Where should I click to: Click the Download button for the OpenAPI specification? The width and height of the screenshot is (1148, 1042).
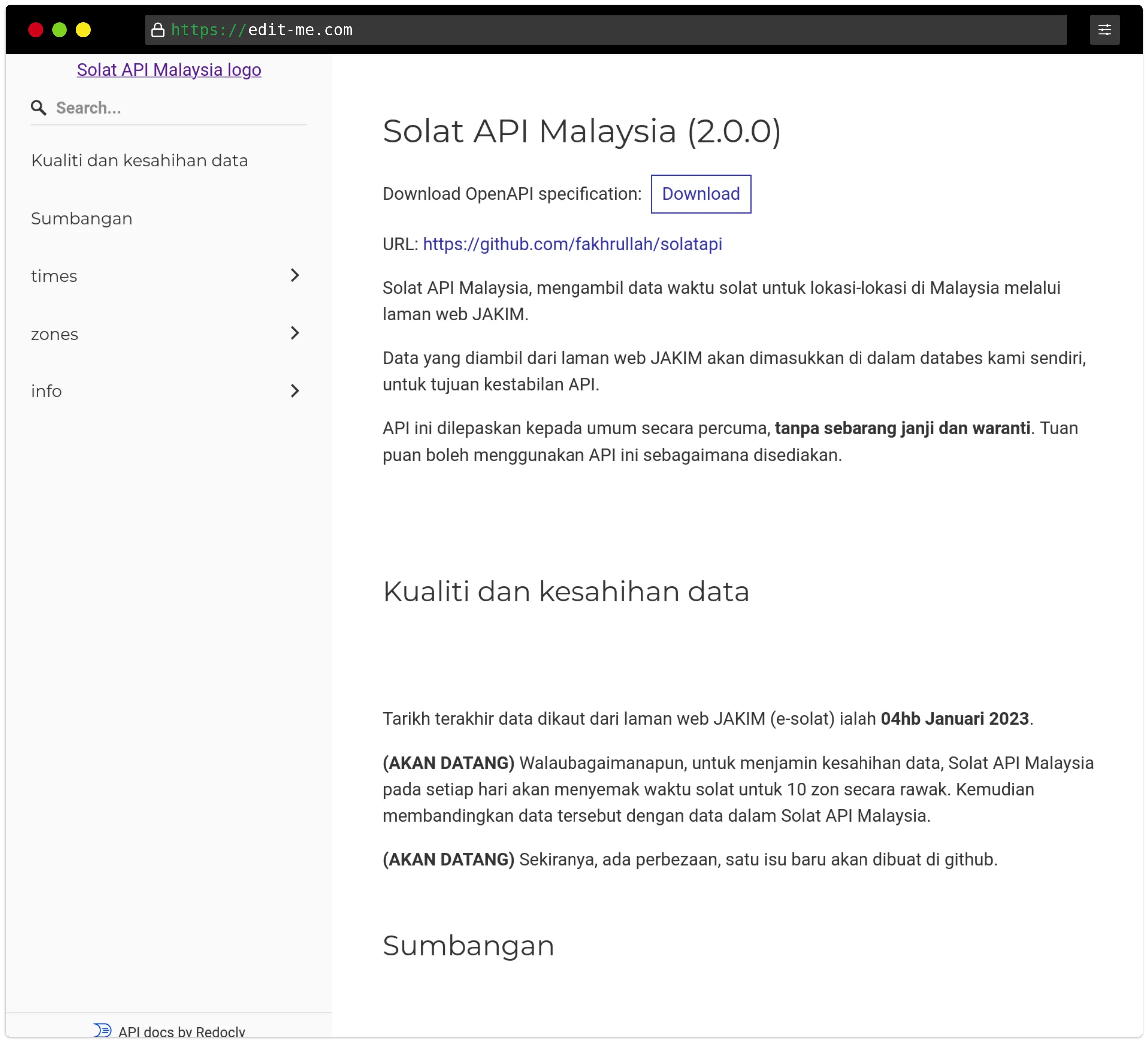[x=701, y=194]
